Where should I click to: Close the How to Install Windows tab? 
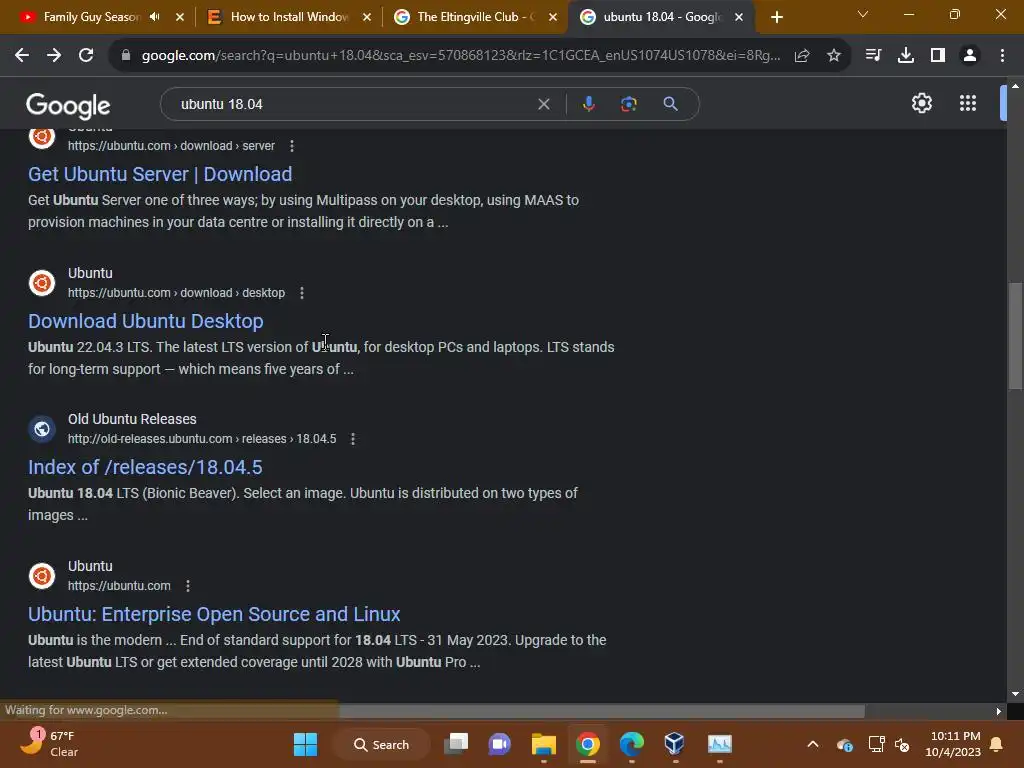tap(367, 17)
